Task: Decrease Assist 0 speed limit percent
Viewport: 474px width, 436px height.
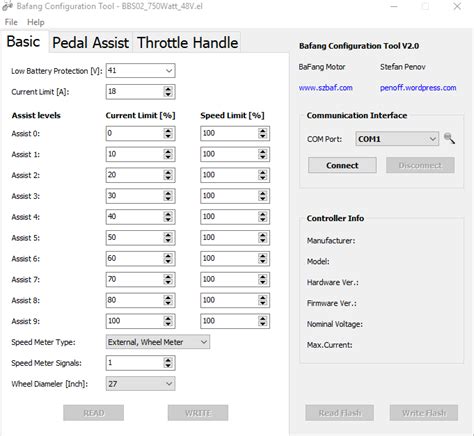Action: [x=263, y=136]
